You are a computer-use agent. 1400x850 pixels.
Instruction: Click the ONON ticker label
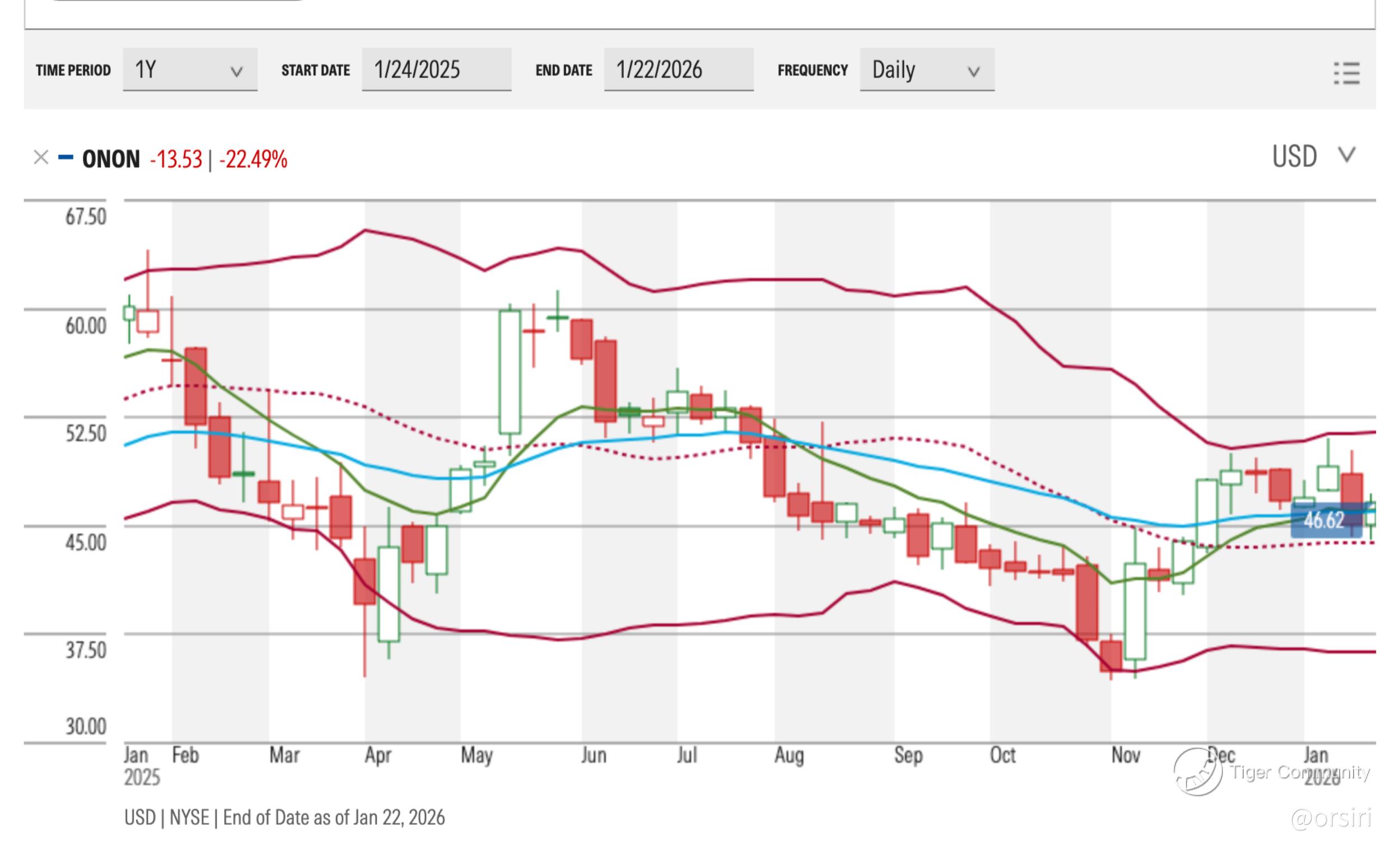(111, 159)
